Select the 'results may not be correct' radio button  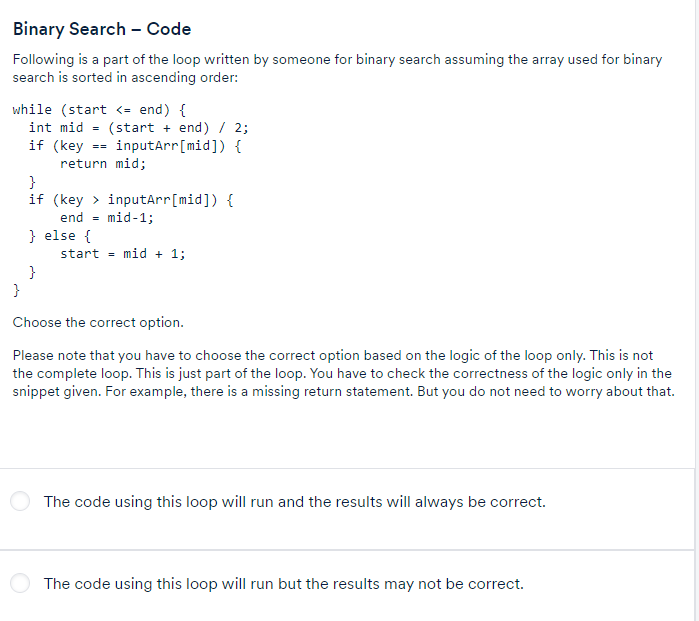[x=20, y=583]
